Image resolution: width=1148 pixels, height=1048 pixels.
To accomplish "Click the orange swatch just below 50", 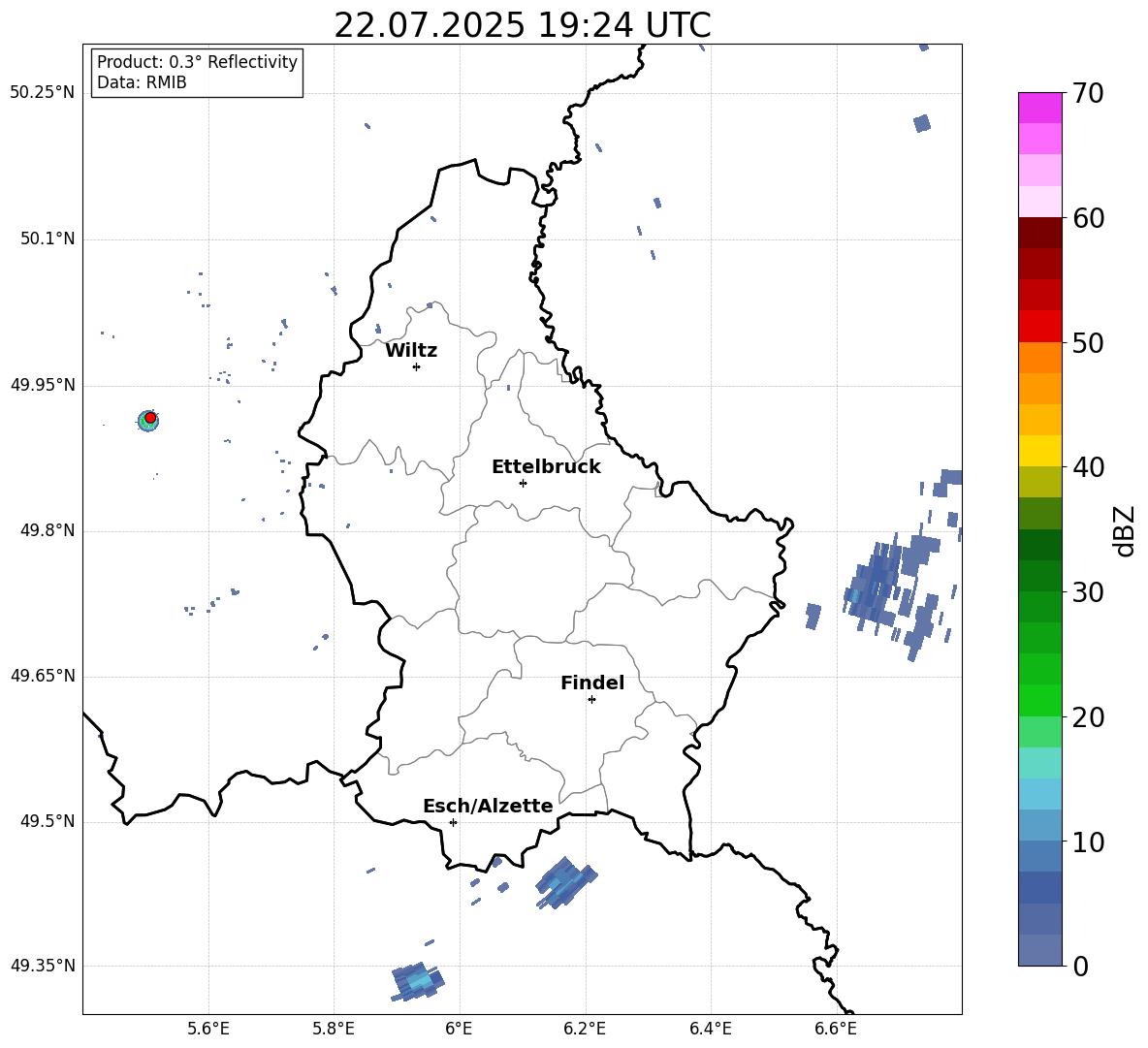I will coord(1039,357).
